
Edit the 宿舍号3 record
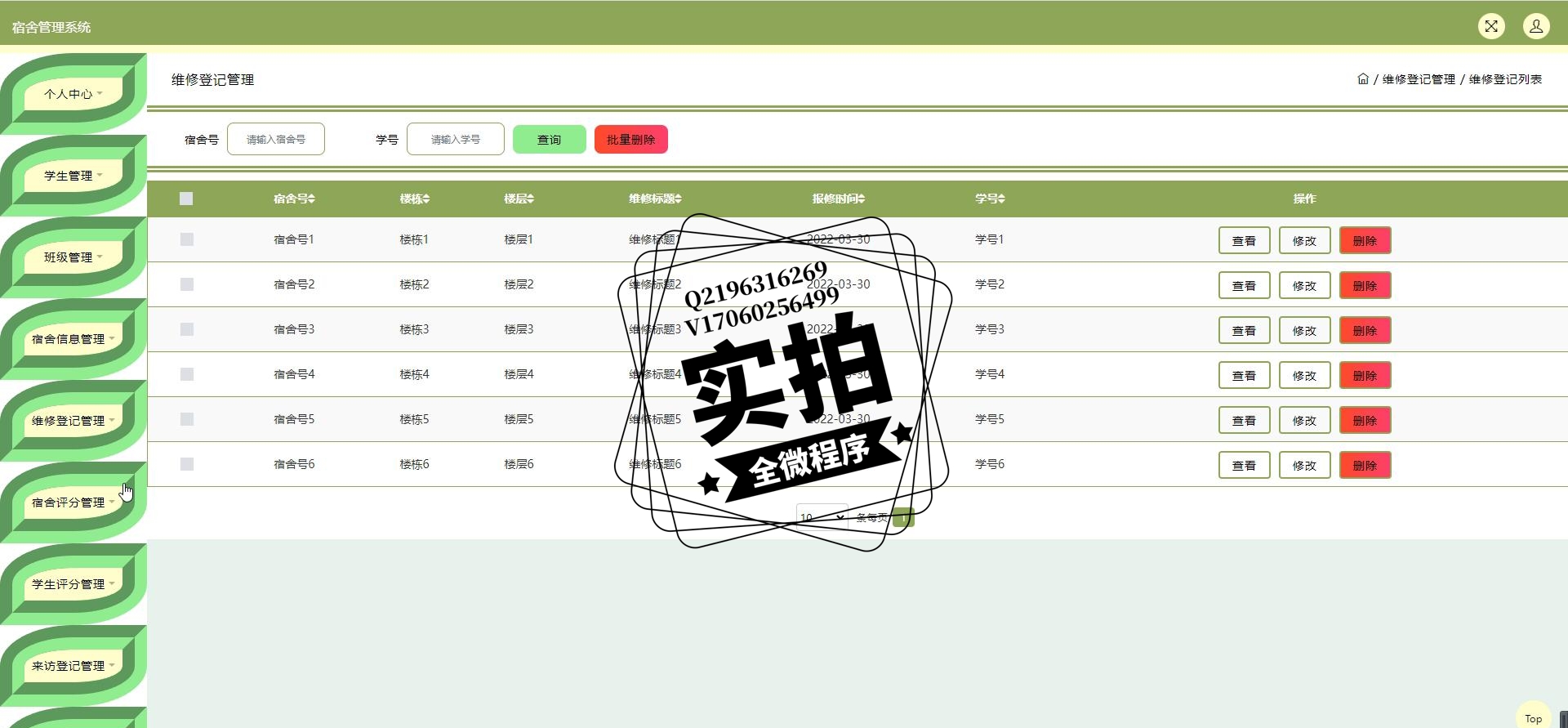pyautogui.click(x=1304, y=331)
